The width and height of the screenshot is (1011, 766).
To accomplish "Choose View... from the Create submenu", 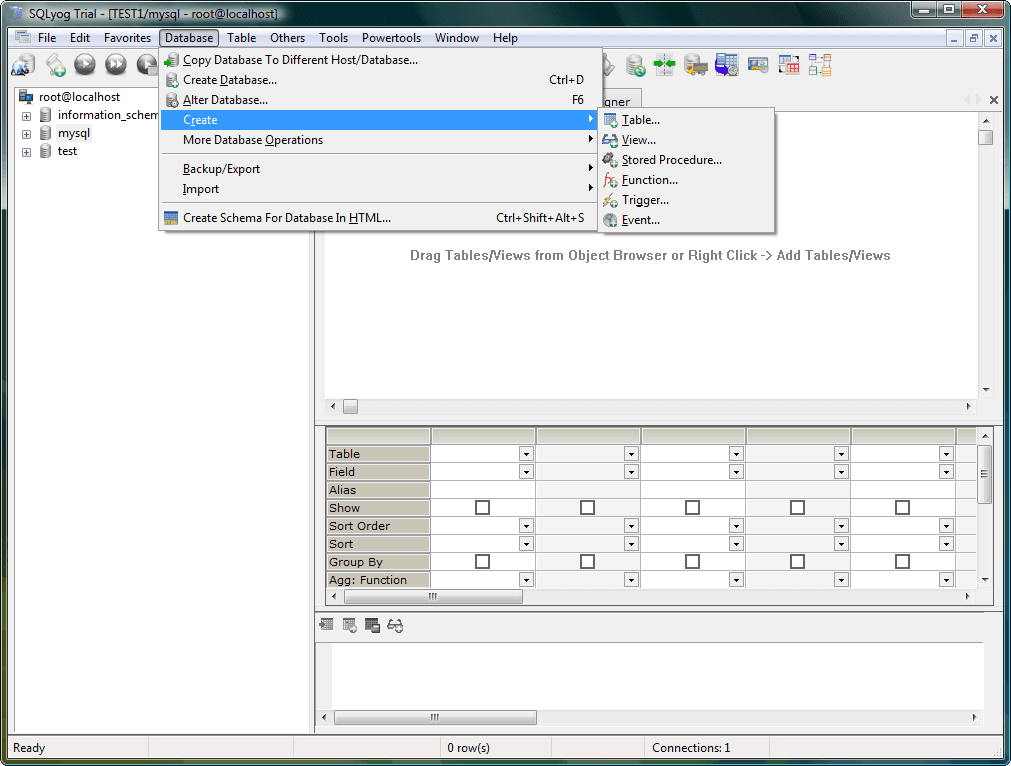I will pos(687,140).
